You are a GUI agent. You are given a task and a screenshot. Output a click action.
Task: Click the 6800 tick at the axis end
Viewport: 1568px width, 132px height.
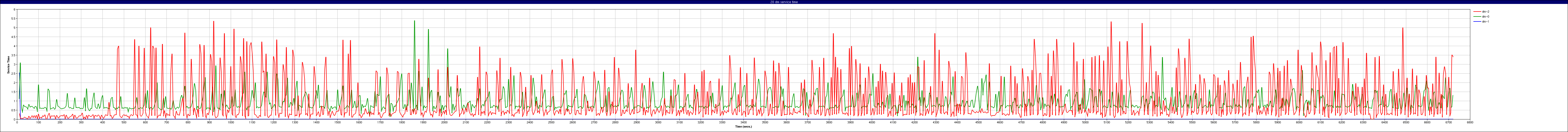point(1470,122)
